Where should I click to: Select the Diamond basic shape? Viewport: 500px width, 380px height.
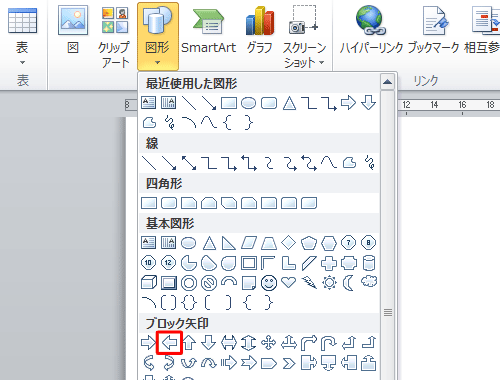(x=289, y=243)
